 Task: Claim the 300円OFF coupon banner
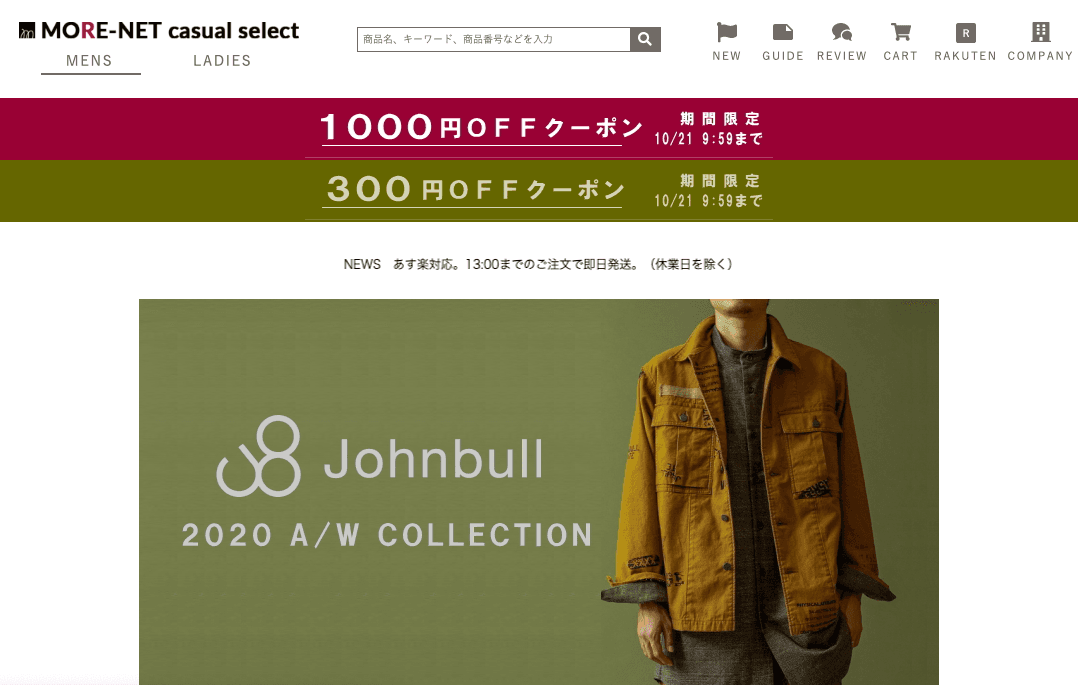tap(539, 191)
